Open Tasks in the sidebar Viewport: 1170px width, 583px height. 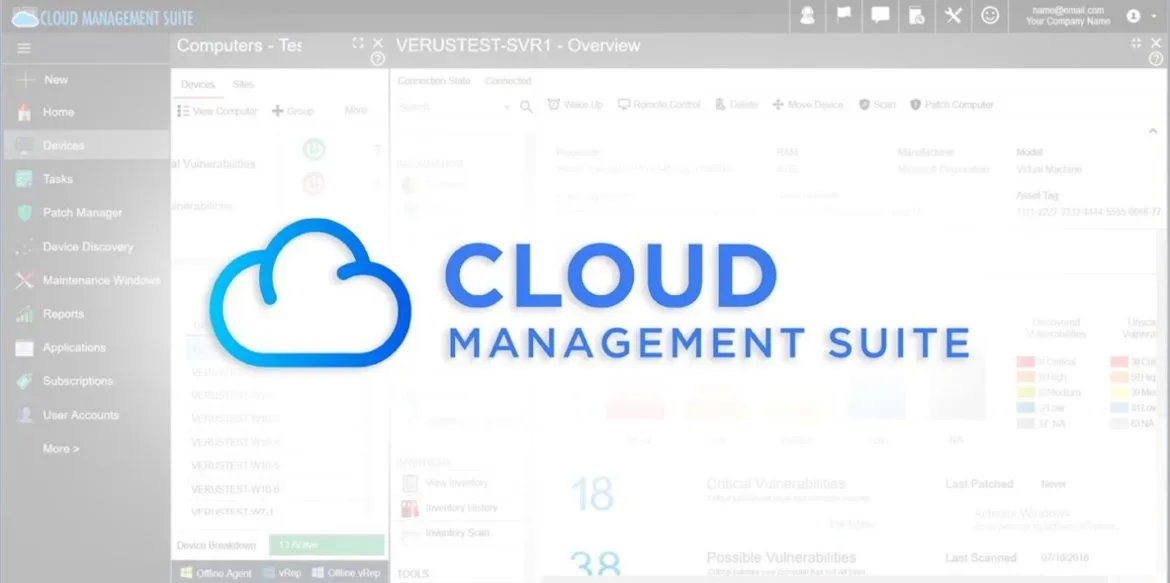coord(57,179)
